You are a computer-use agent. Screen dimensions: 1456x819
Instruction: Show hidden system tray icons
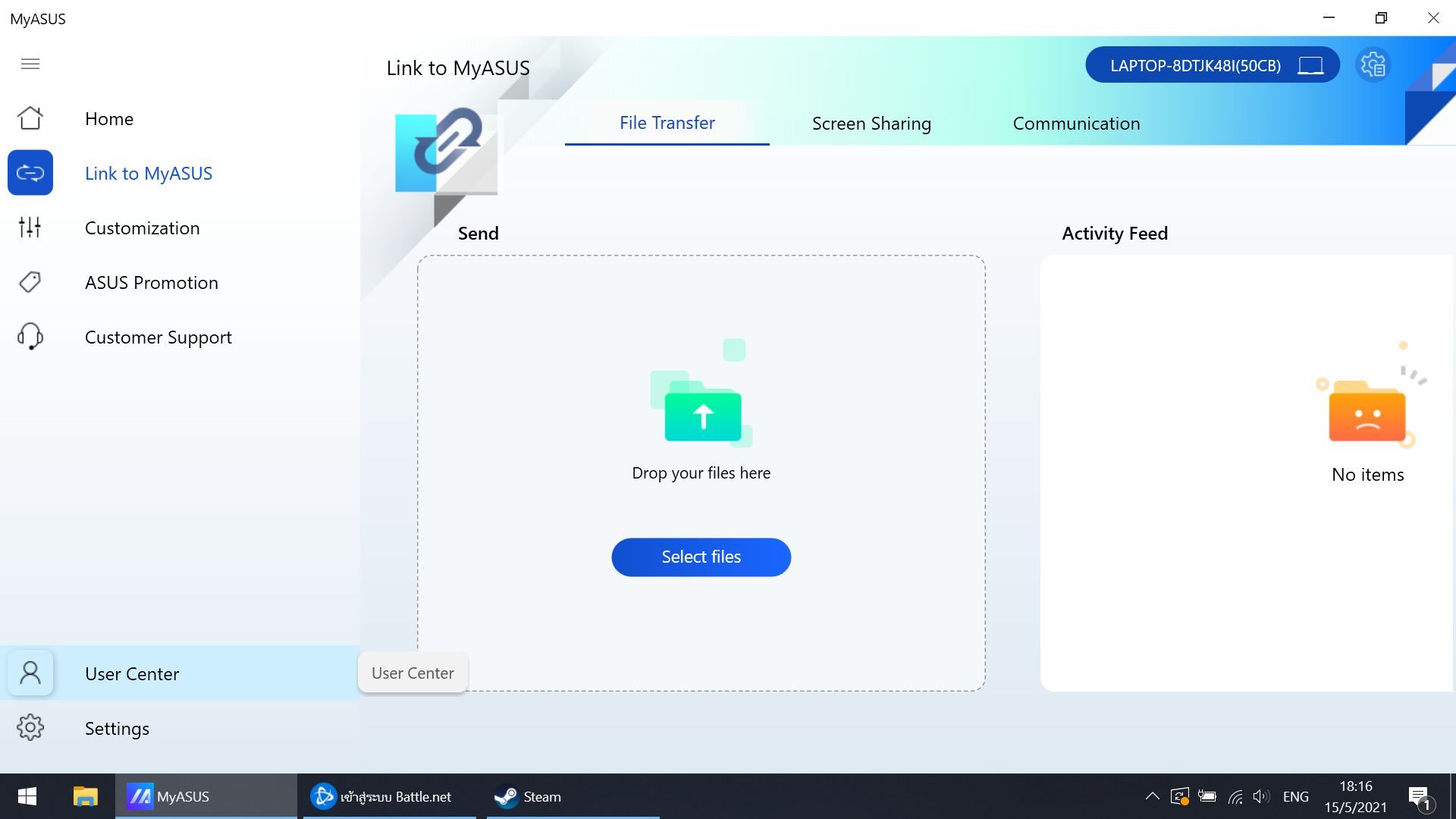(x=1152, y=796)
